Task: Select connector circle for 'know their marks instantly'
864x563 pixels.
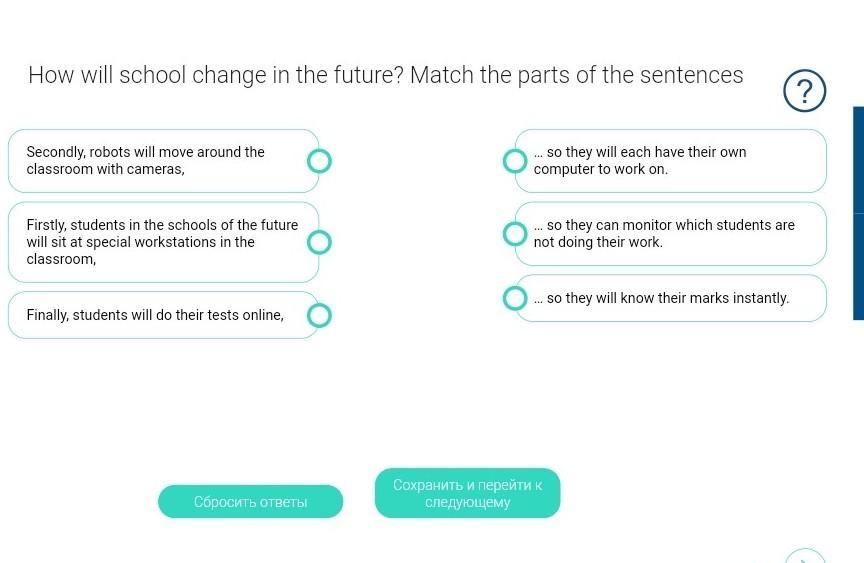Action: (515, 298)
